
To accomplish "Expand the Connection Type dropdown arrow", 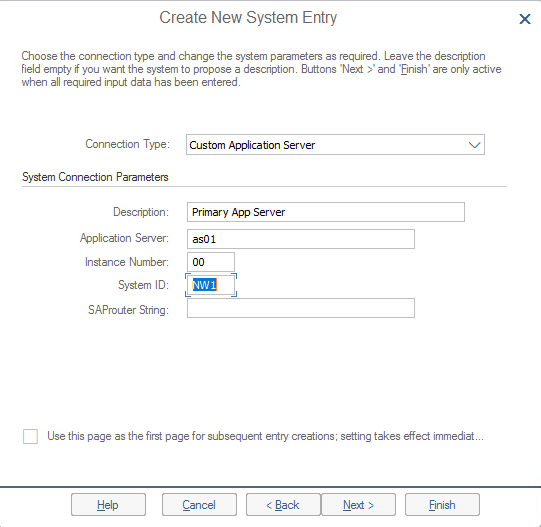I will (474, 145).
